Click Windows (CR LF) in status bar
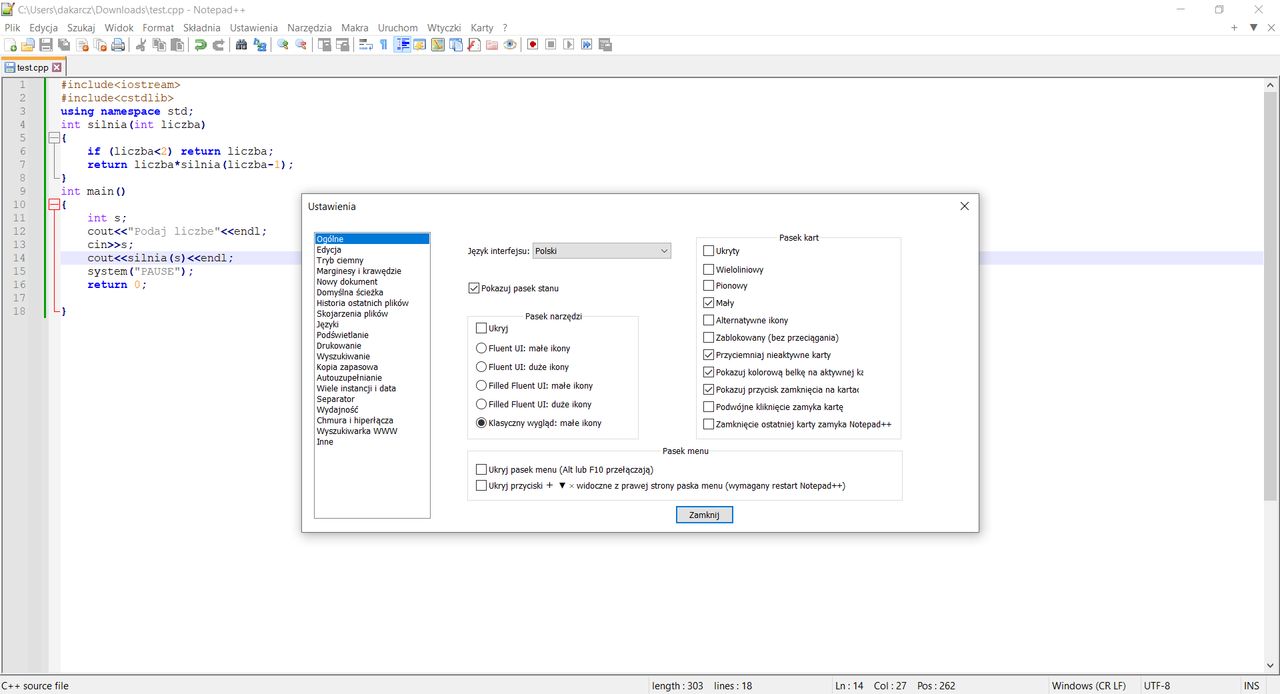1280x694 pixels. (x=1088, y=686)
